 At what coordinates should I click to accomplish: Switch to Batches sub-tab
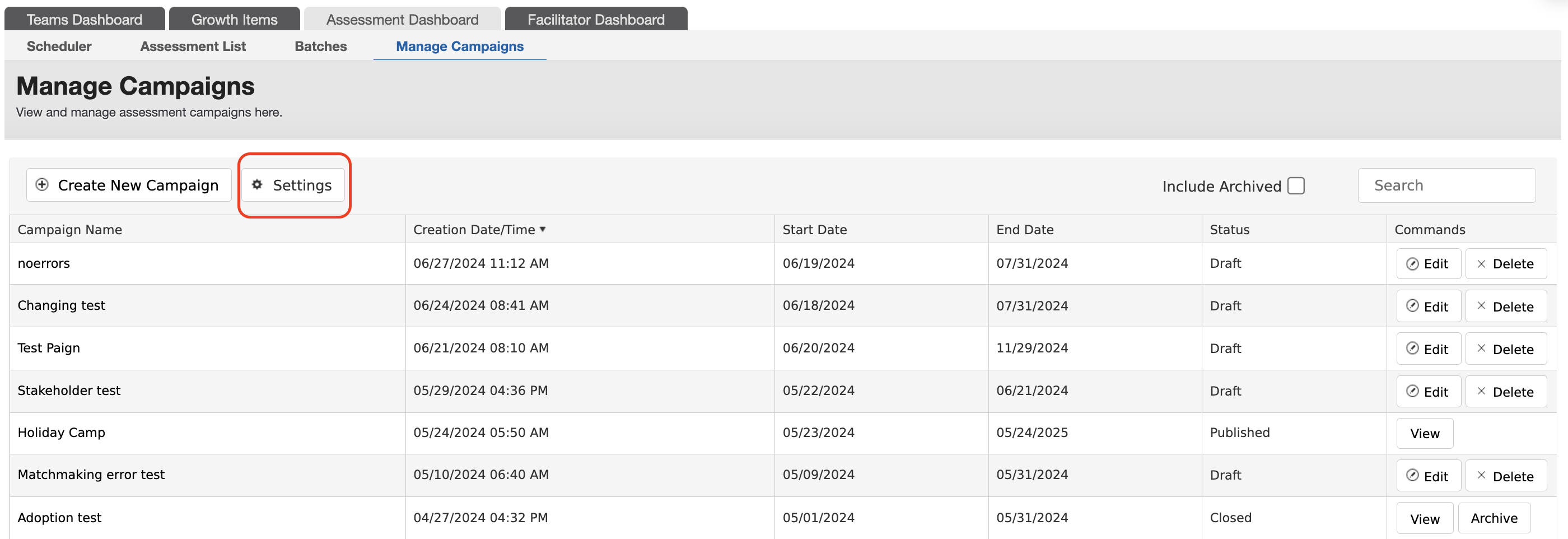point(321,47)
